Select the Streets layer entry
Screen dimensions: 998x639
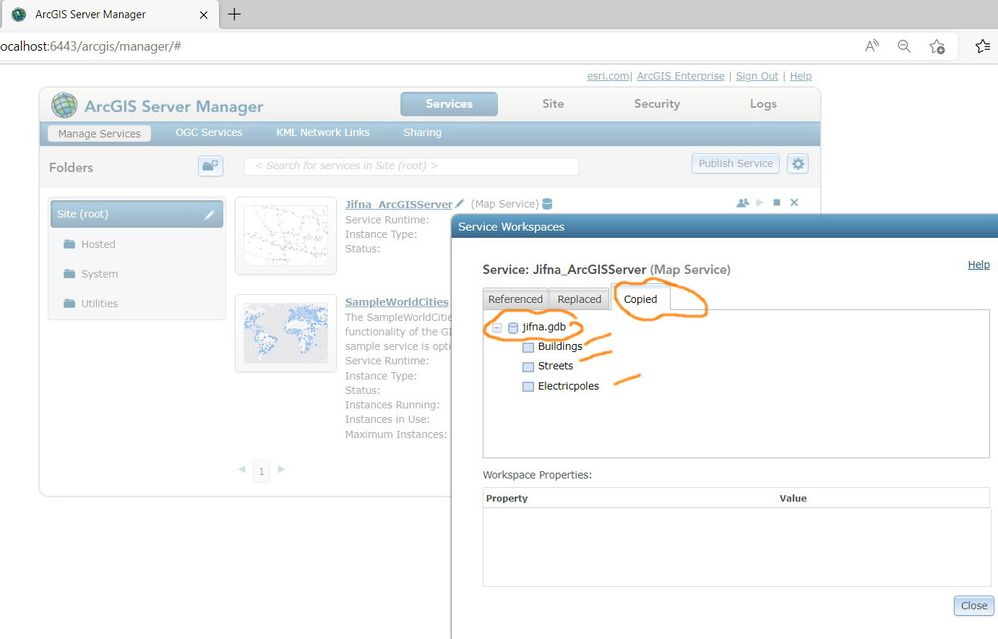click(x=555, y=366)
